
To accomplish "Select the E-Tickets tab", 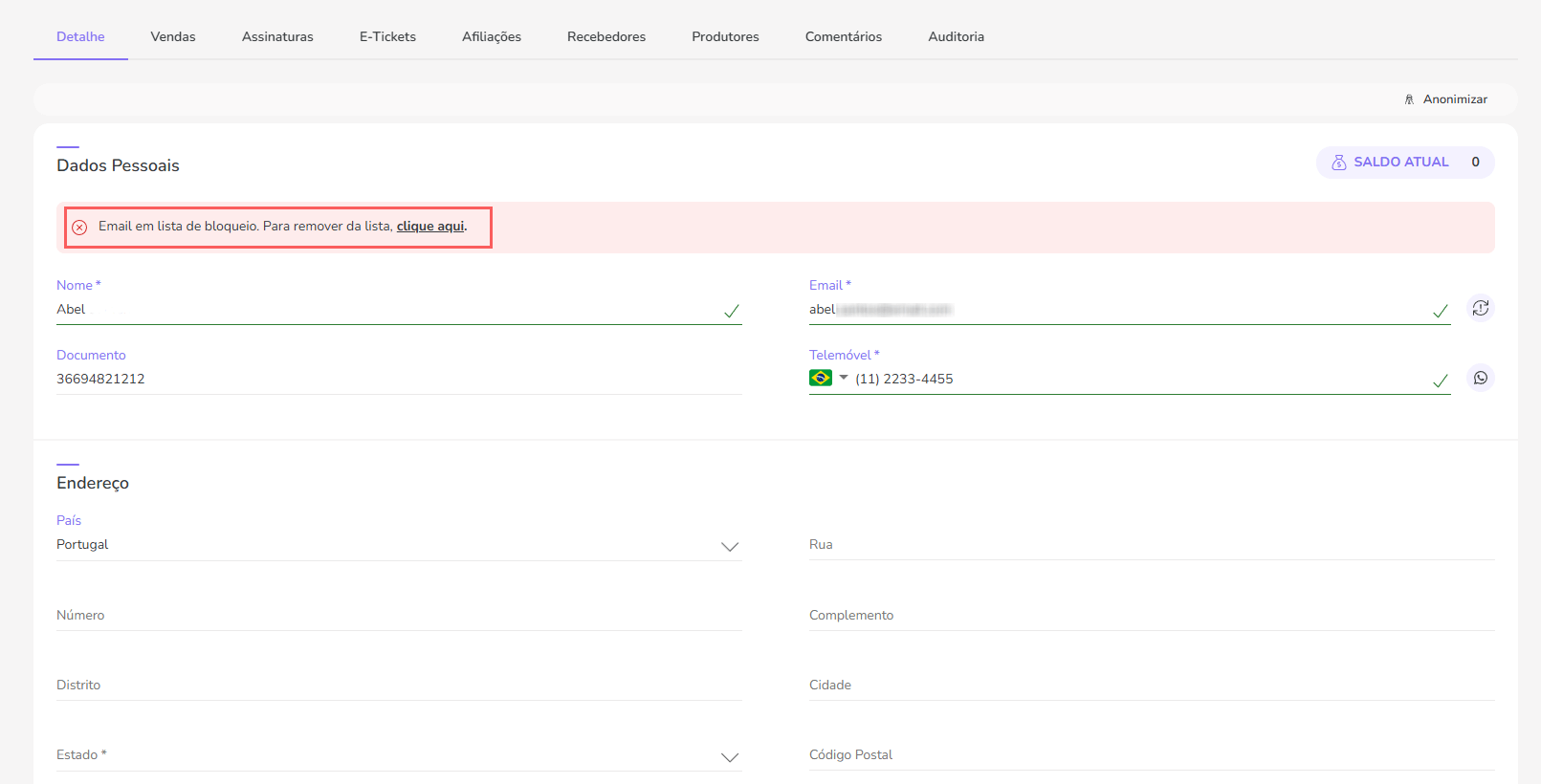I will 387,36.
